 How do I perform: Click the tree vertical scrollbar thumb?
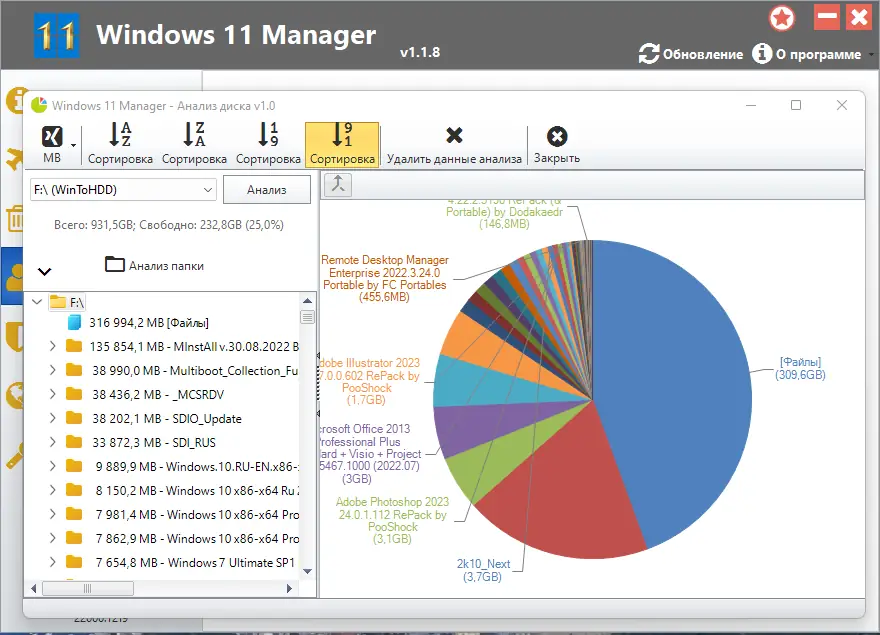[307, 317]
